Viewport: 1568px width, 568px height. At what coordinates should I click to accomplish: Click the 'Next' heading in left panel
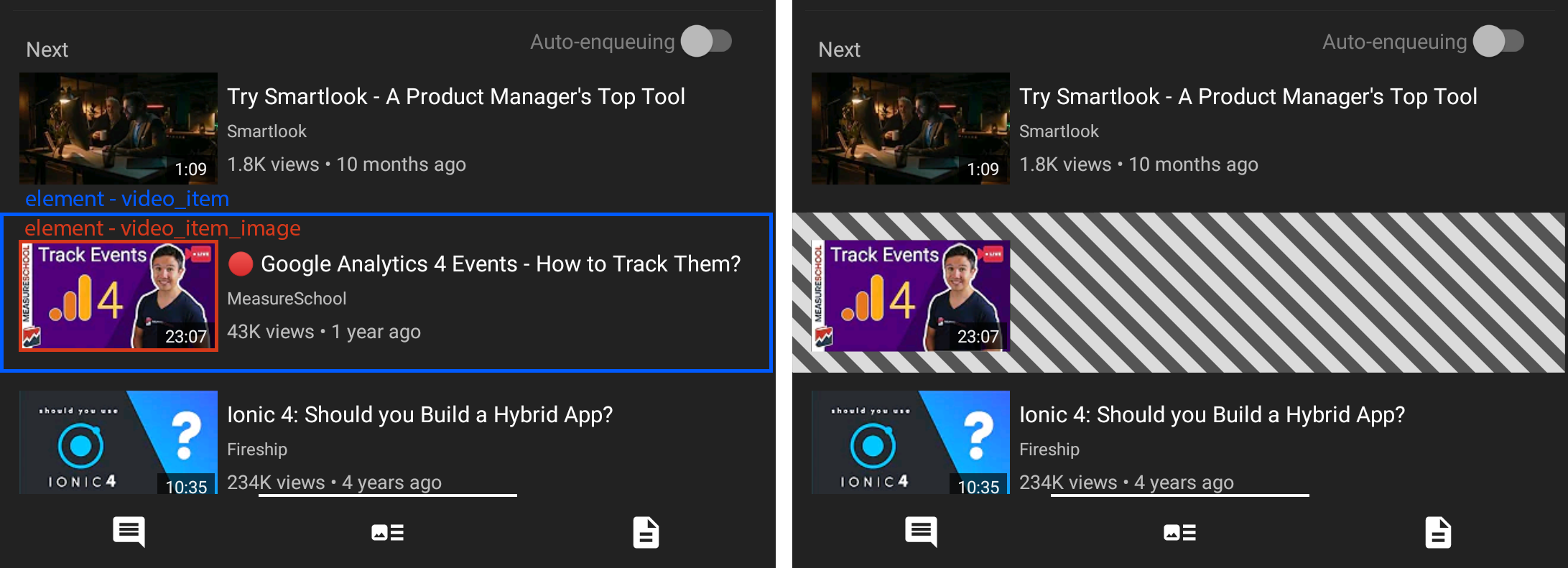coord(47,50)
